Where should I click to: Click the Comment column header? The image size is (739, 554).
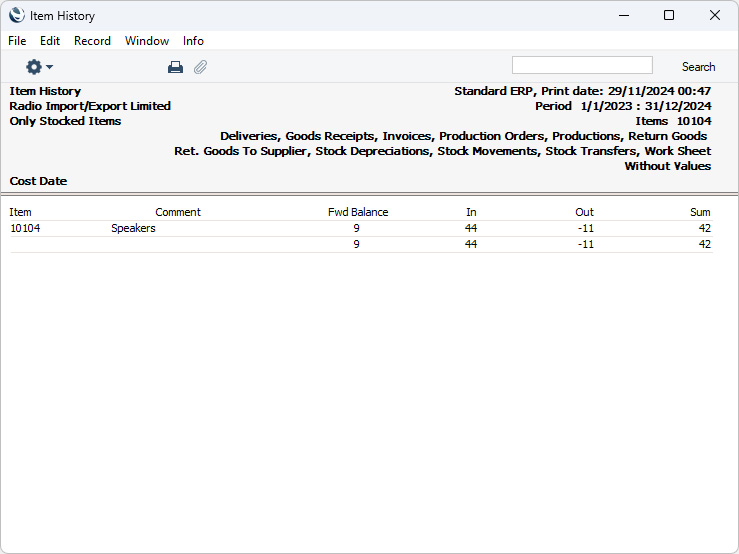pyautogui.click(x=178, y=212)
